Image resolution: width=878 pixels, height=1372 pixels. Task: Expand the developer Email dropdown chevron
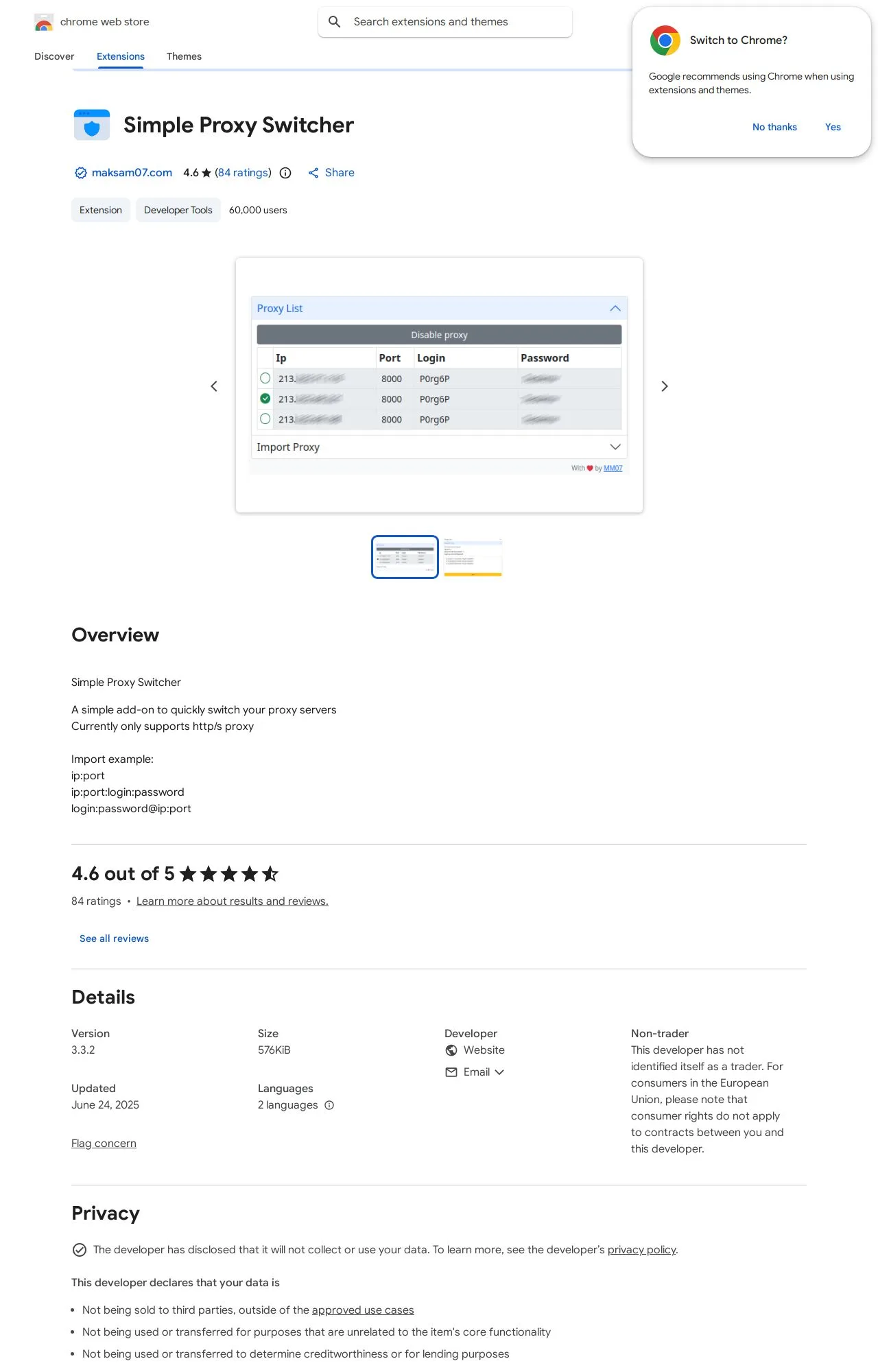tap(499, 1072)
